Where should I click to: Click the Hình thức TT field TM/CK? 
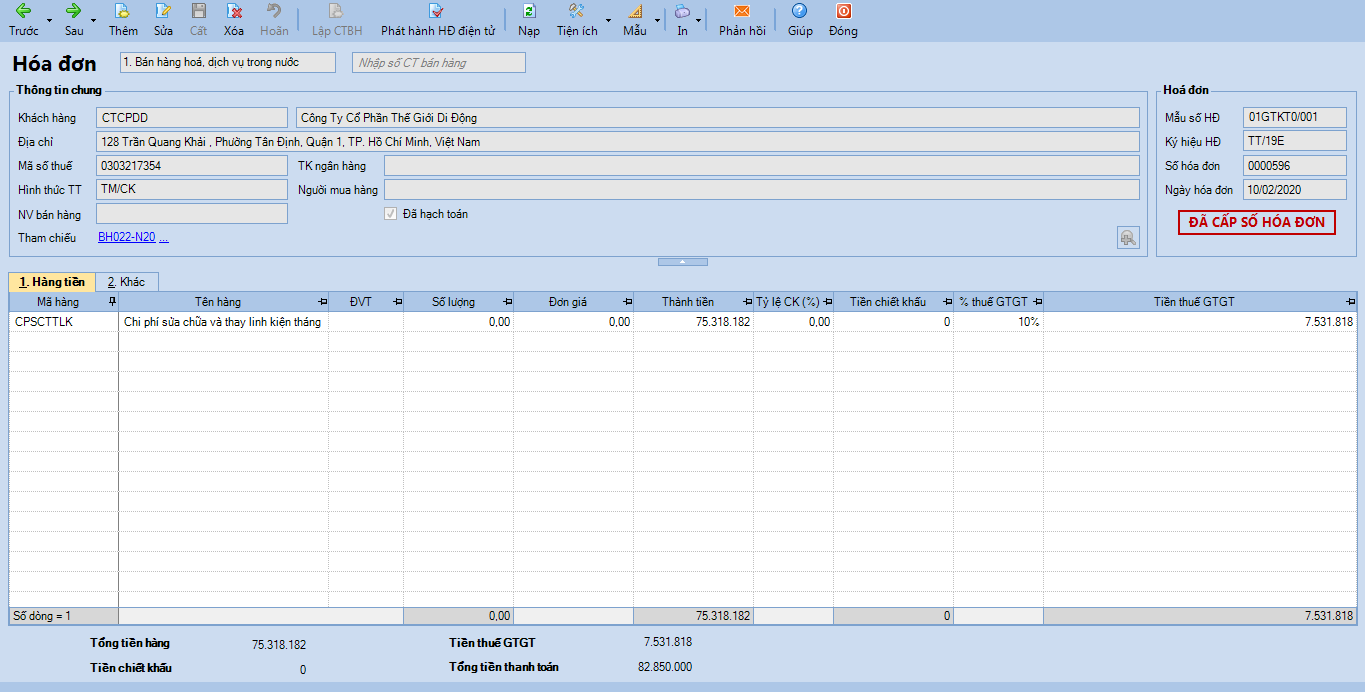pyautogui.click(x=192, y=189)
